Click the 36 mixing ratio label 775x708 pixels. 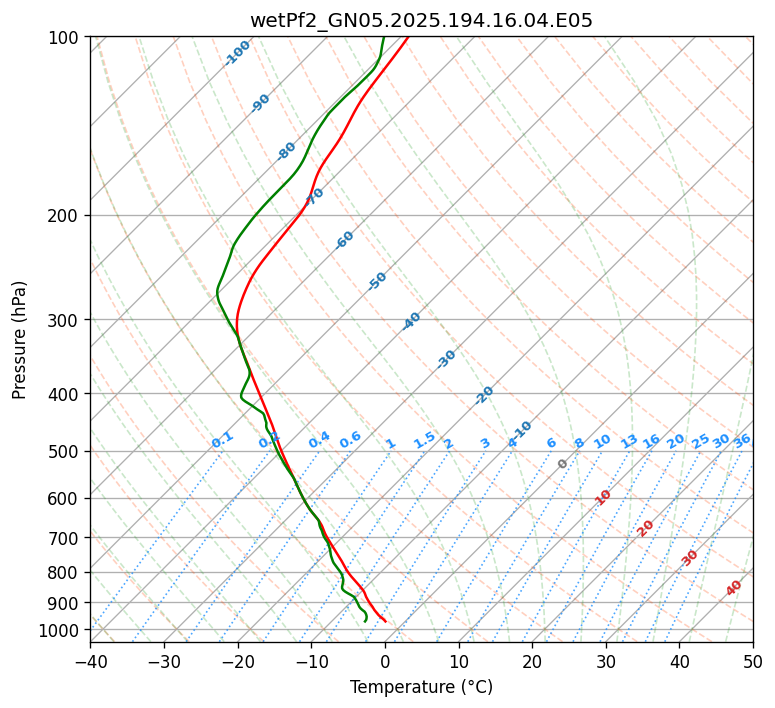[742, 441]
